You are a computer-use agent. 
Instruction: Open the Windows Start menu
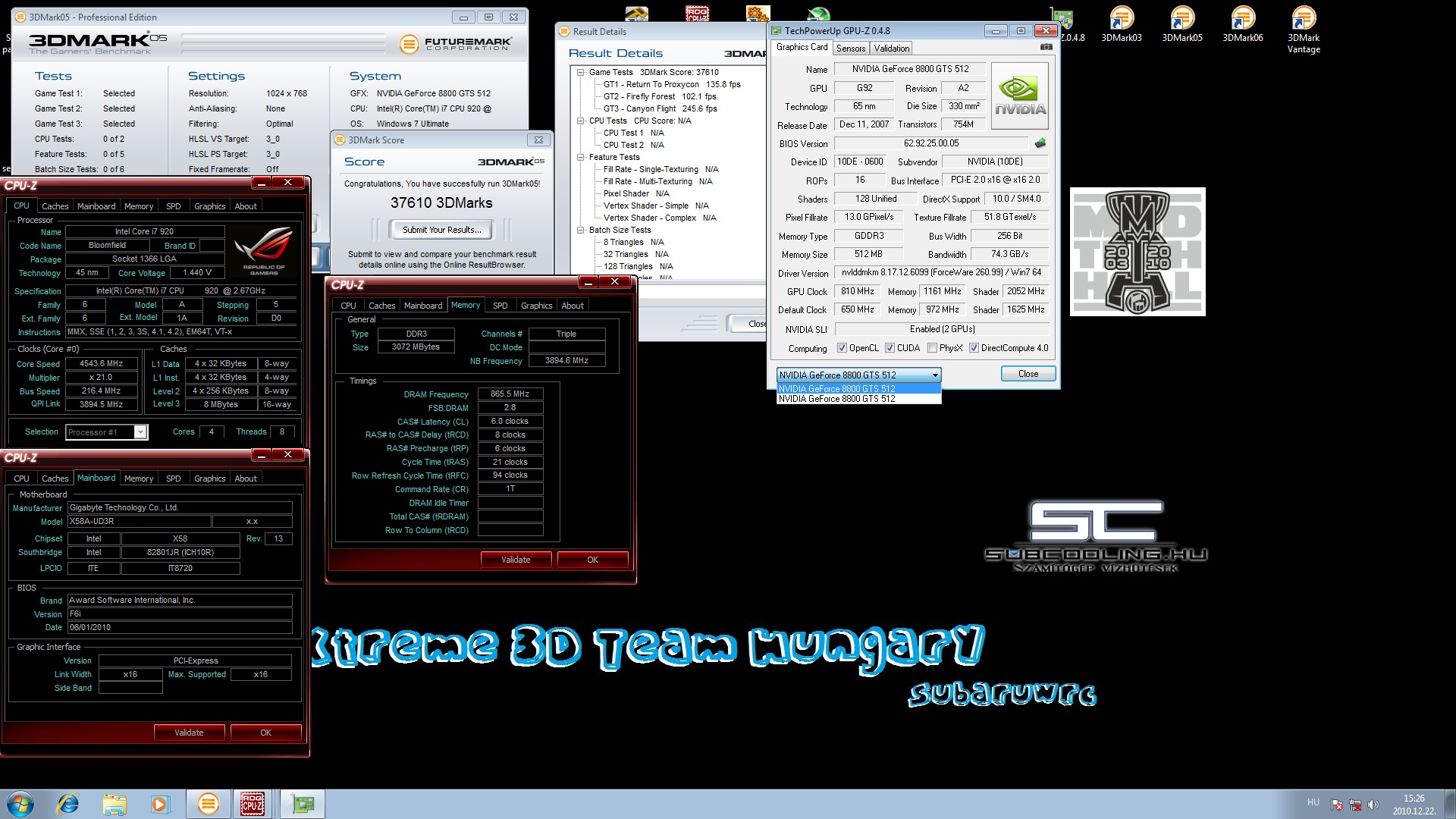20,804
